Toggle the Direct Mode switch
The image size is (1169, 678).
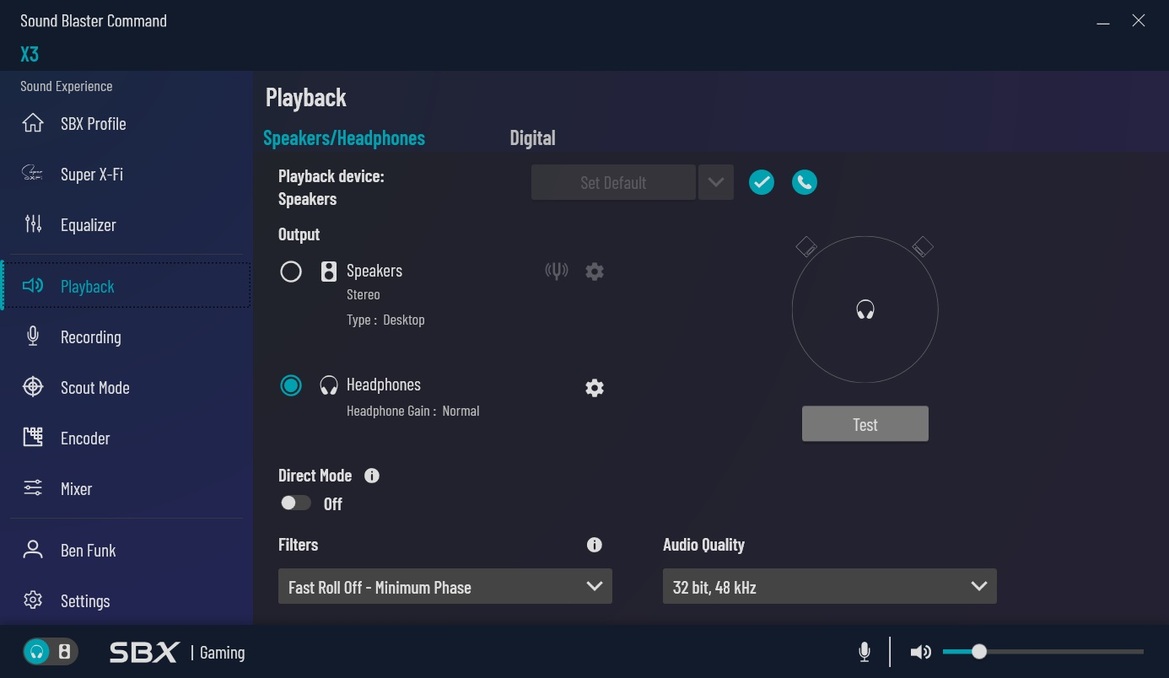coord(295,503)
